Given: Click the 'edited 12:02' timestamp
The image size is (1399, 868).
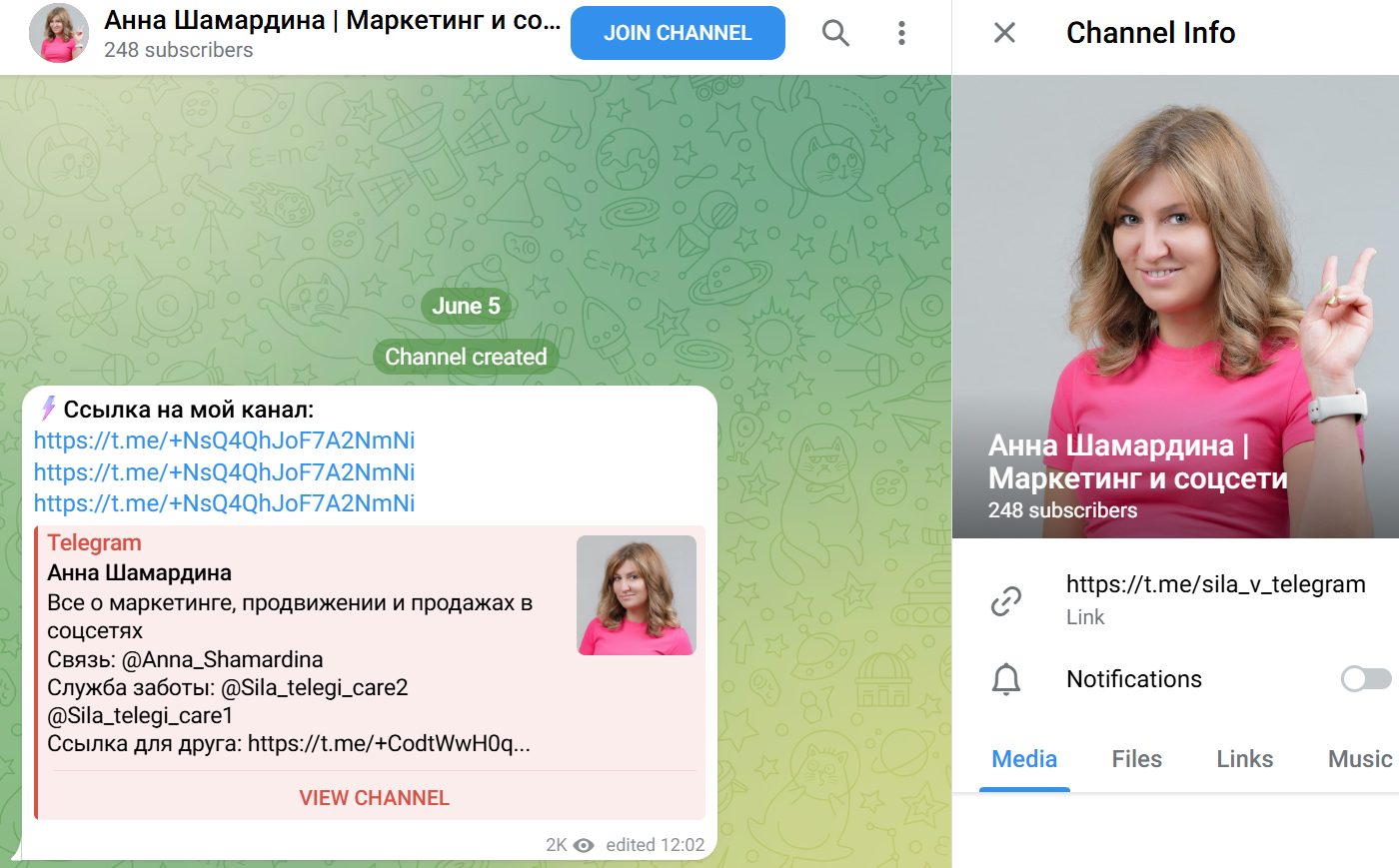Looking at the screenshot, I should click(655, 845).
